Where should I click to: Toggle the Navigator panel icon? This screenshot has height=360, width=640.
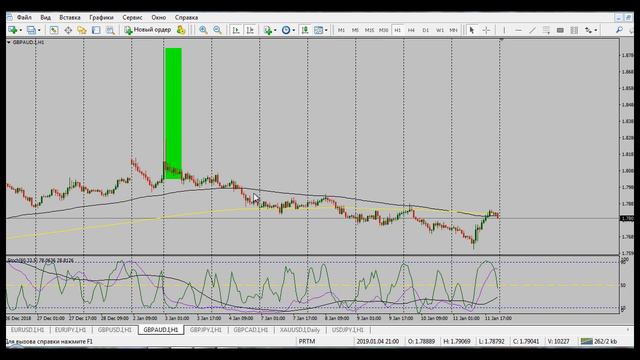(x=82, y=30)
